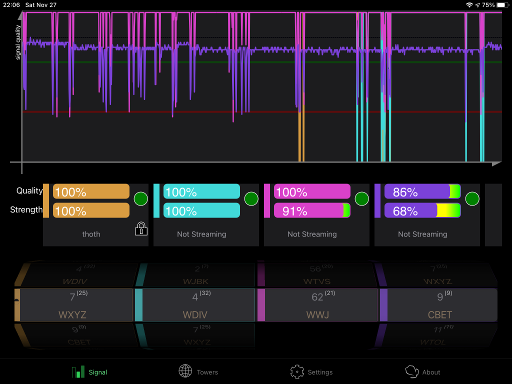This screenshot has width=512, height=384.
Task: Tap the battery indicator in status bar
Action: 503,5
